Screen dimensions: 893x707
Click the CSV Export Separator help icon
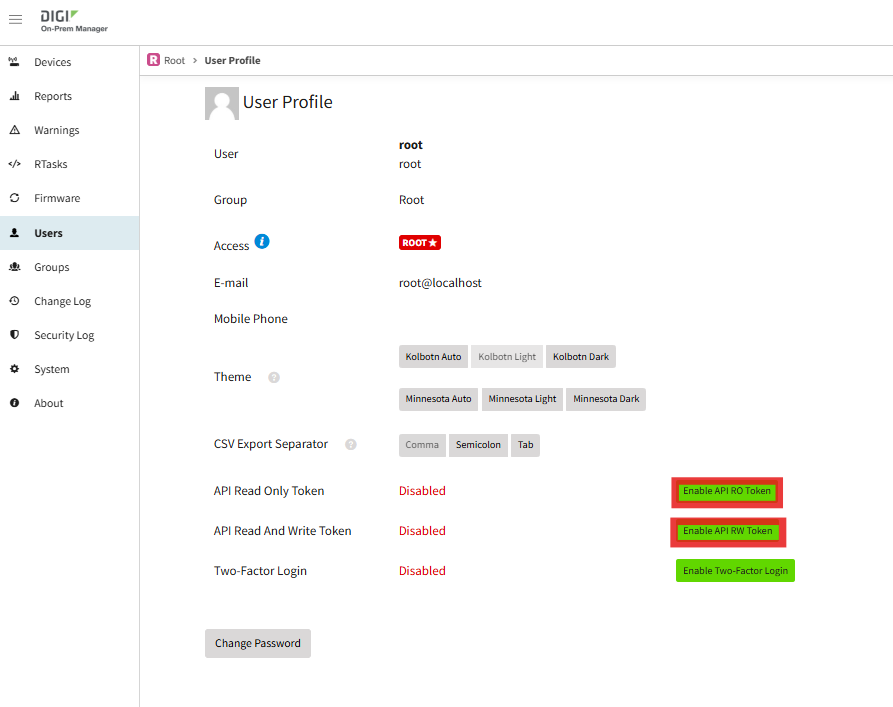click(351, 444)
